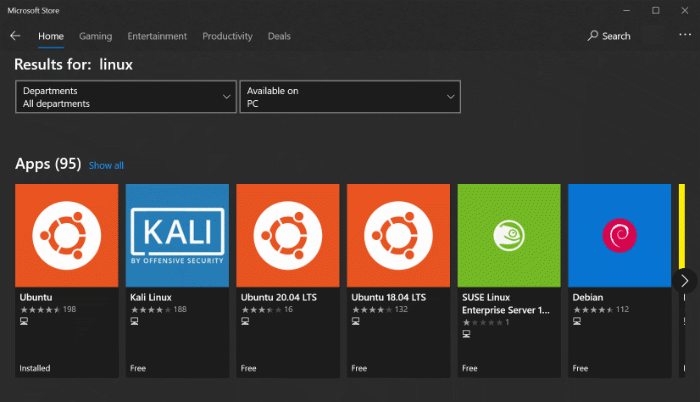Open the Kali Linux app tile image
Viewport: 700px width, 402px height.
(x=177, y=235)
